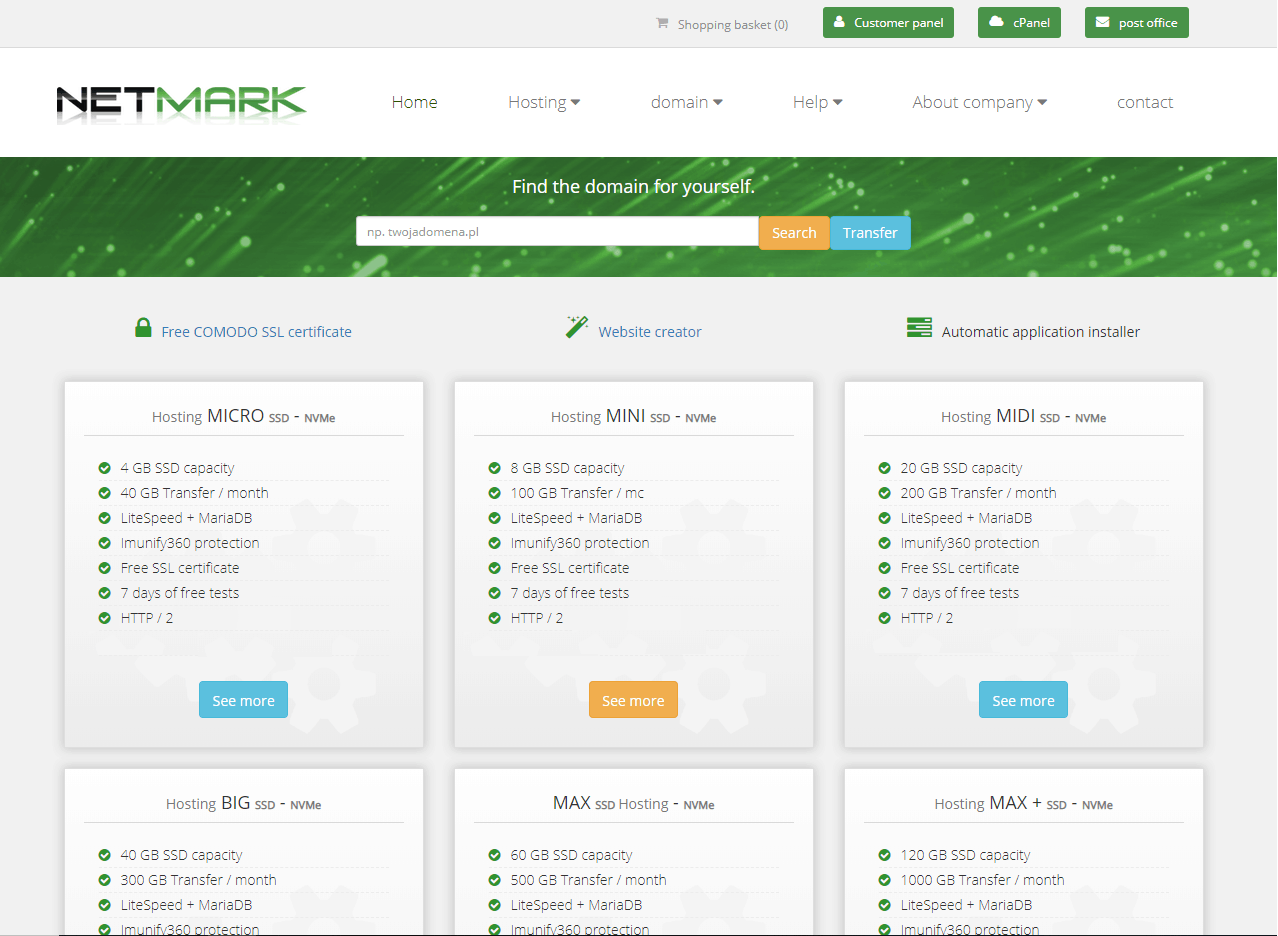Click the Hosting MICRO SSD - NVMe heading
This screenshot has width=1278, height=936.
point(244,416)
